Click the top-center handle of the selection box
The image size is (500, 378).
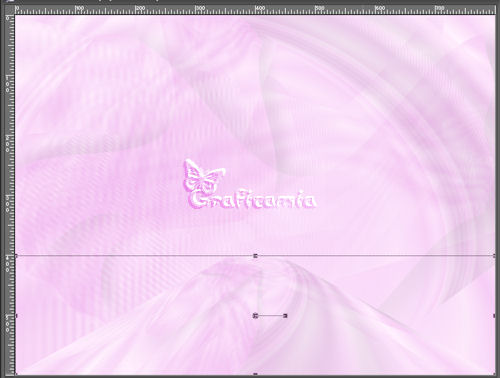tap(256, 256)
